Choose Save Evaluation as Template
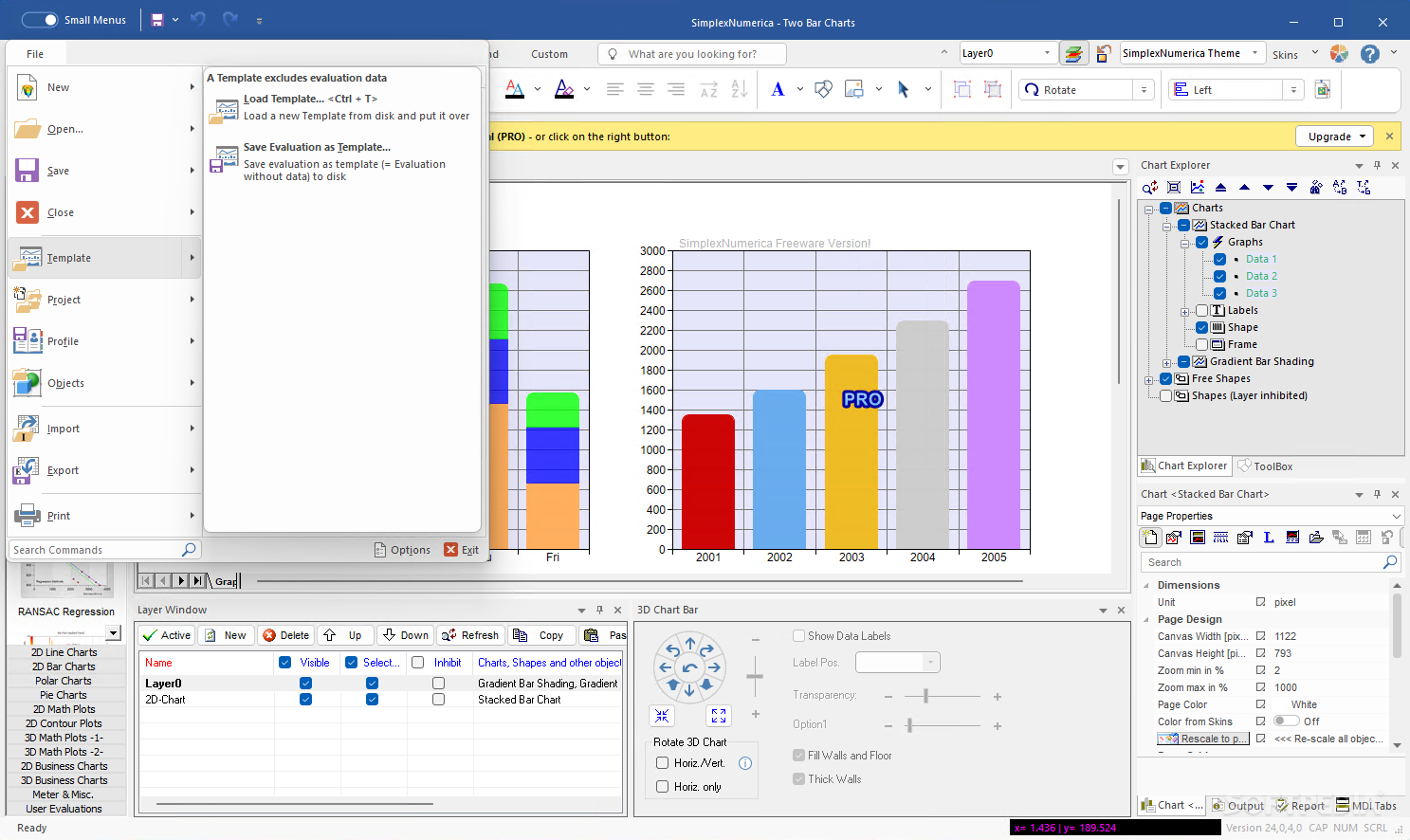1410x840 pixels. coord(341,161)
